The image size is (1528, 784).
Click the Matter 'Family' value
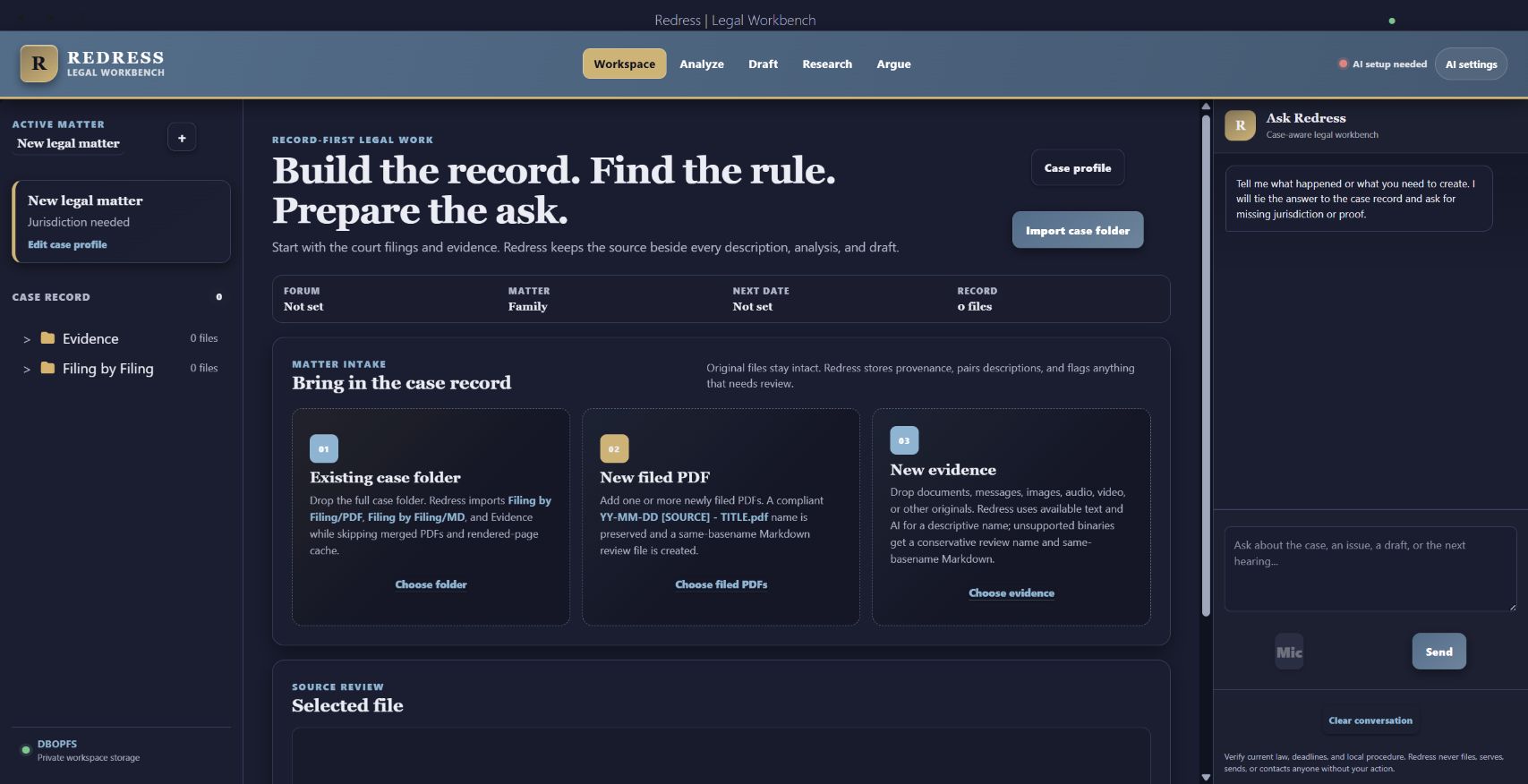click(527, 306)
